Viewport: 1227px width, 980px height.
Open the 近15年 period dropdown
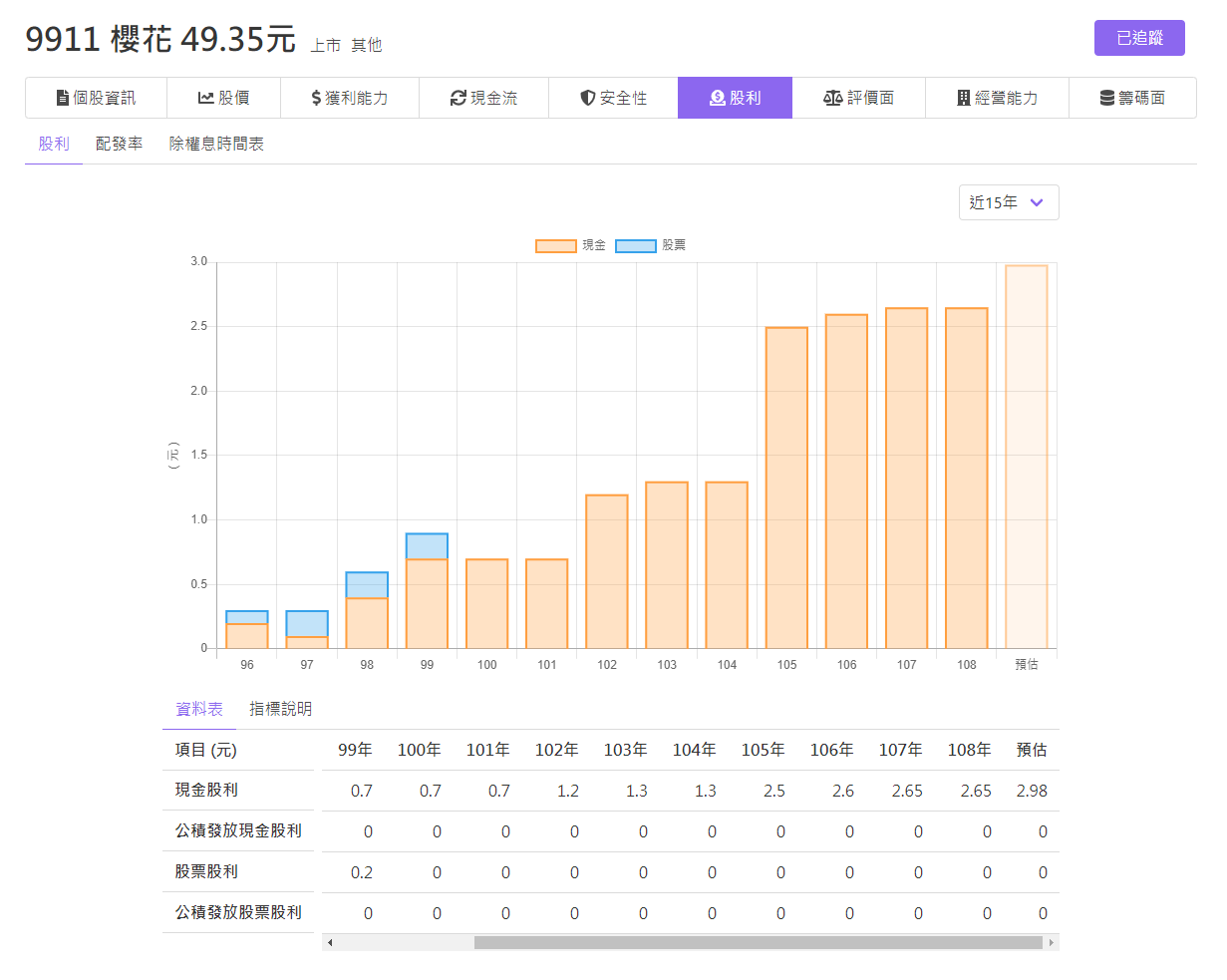[x=1009, y=202]
